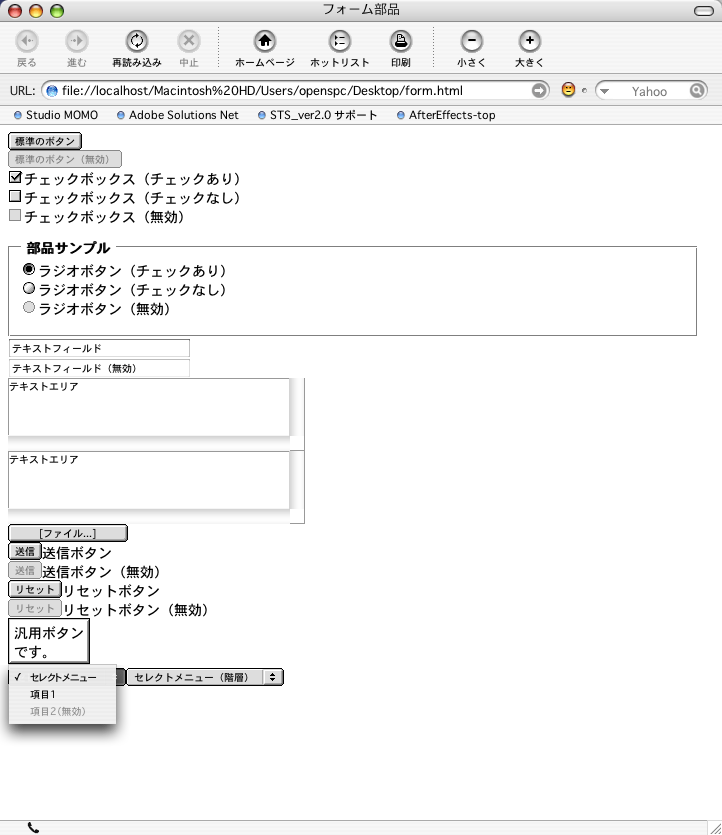Click the Forward (進む) toolbar icon
Screen dimensions: 722x835
coord(77,41)
